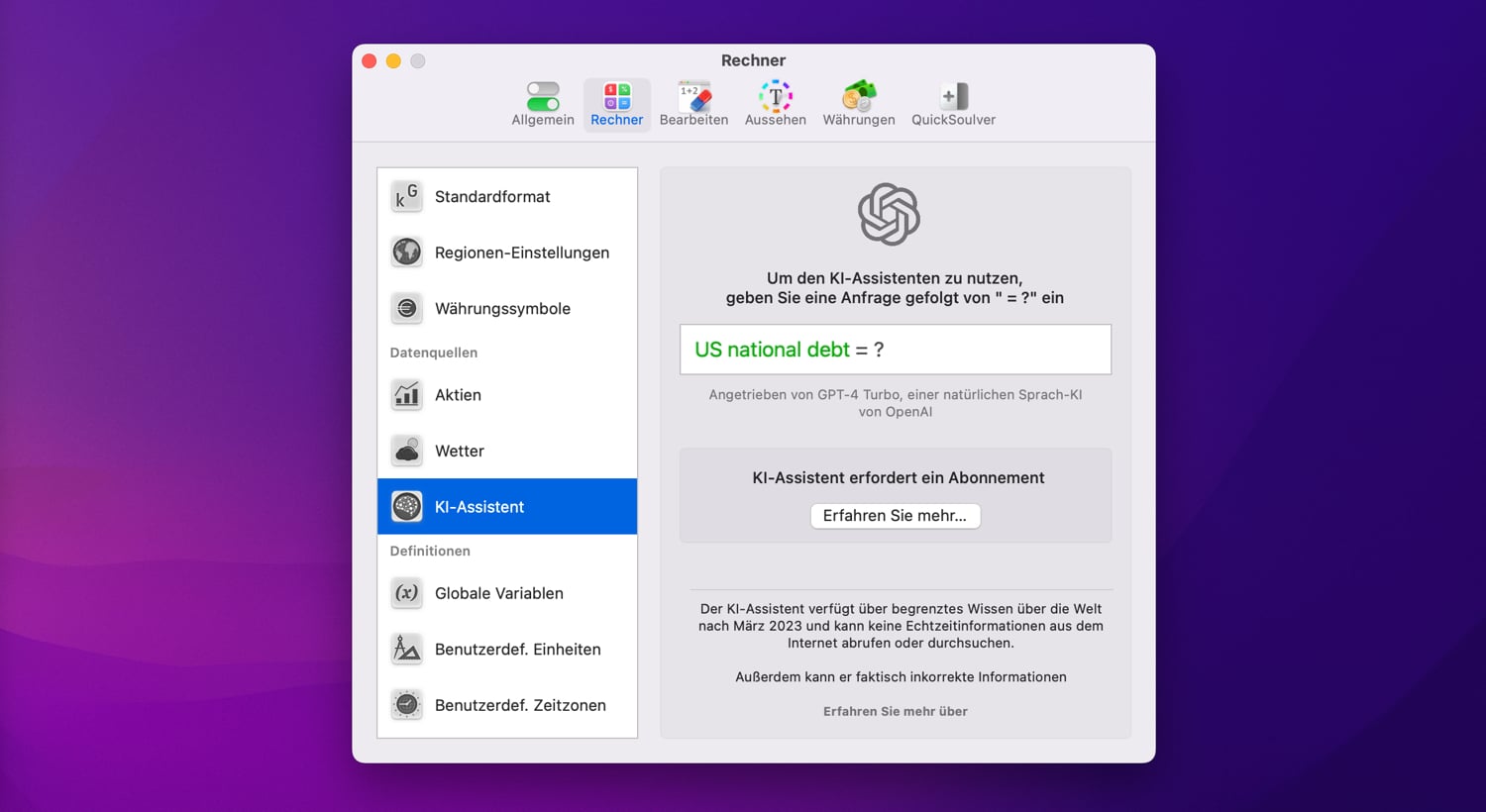Click the Erfahren Sie mehr... button
This screenshot has height=812, width=1486.
(x=896, y=515)
